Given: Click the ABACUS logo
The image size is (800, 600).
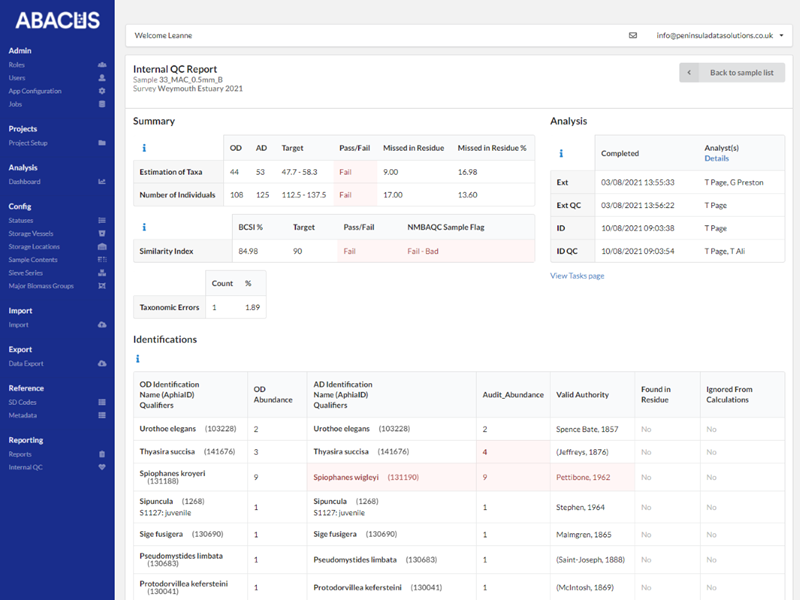Looking at the screenshot, I should click(57, 21).
